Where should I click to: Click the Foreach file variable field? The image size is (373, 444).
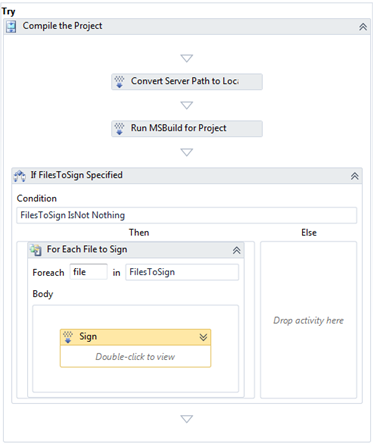point(89,272)
